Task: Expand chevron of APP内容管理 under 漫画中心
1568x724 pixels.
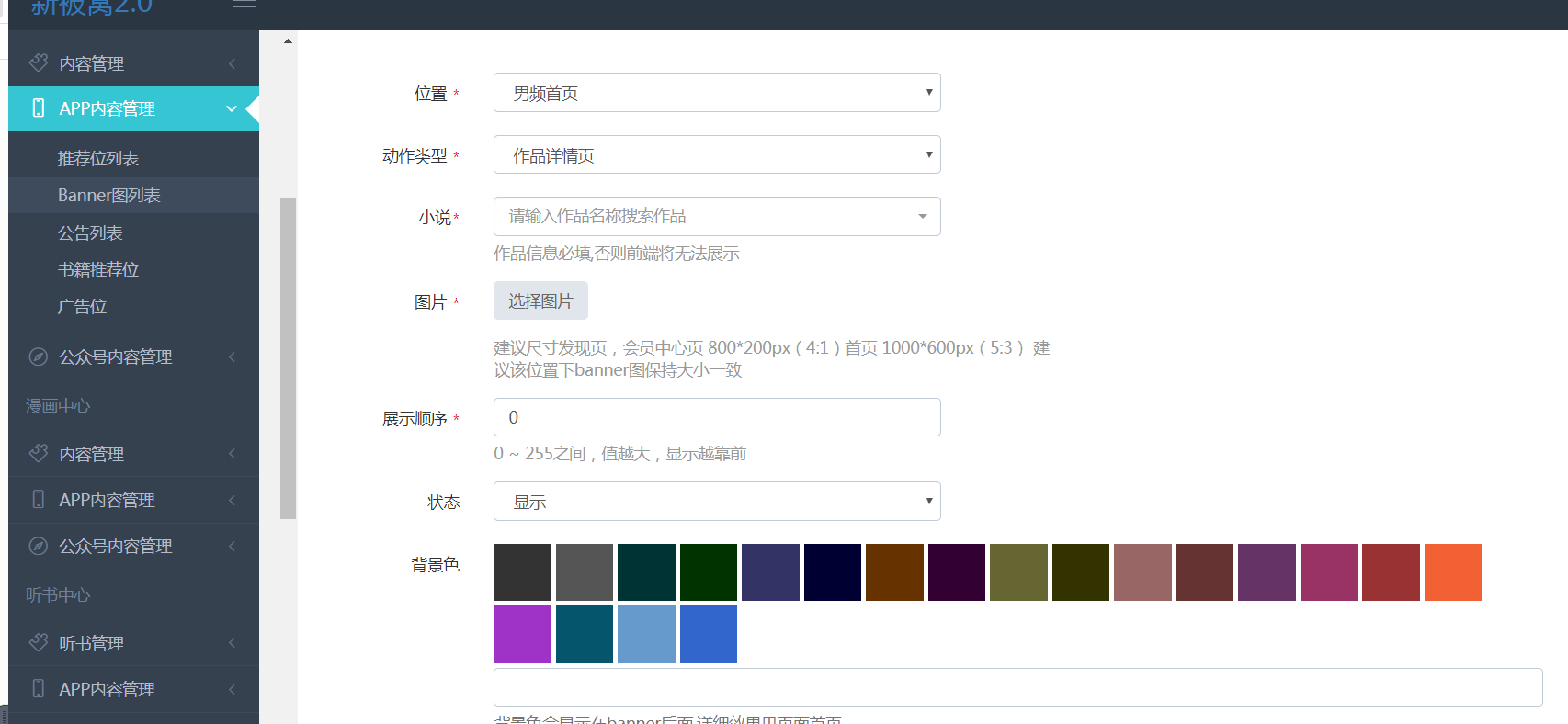Action: point(232,500)
